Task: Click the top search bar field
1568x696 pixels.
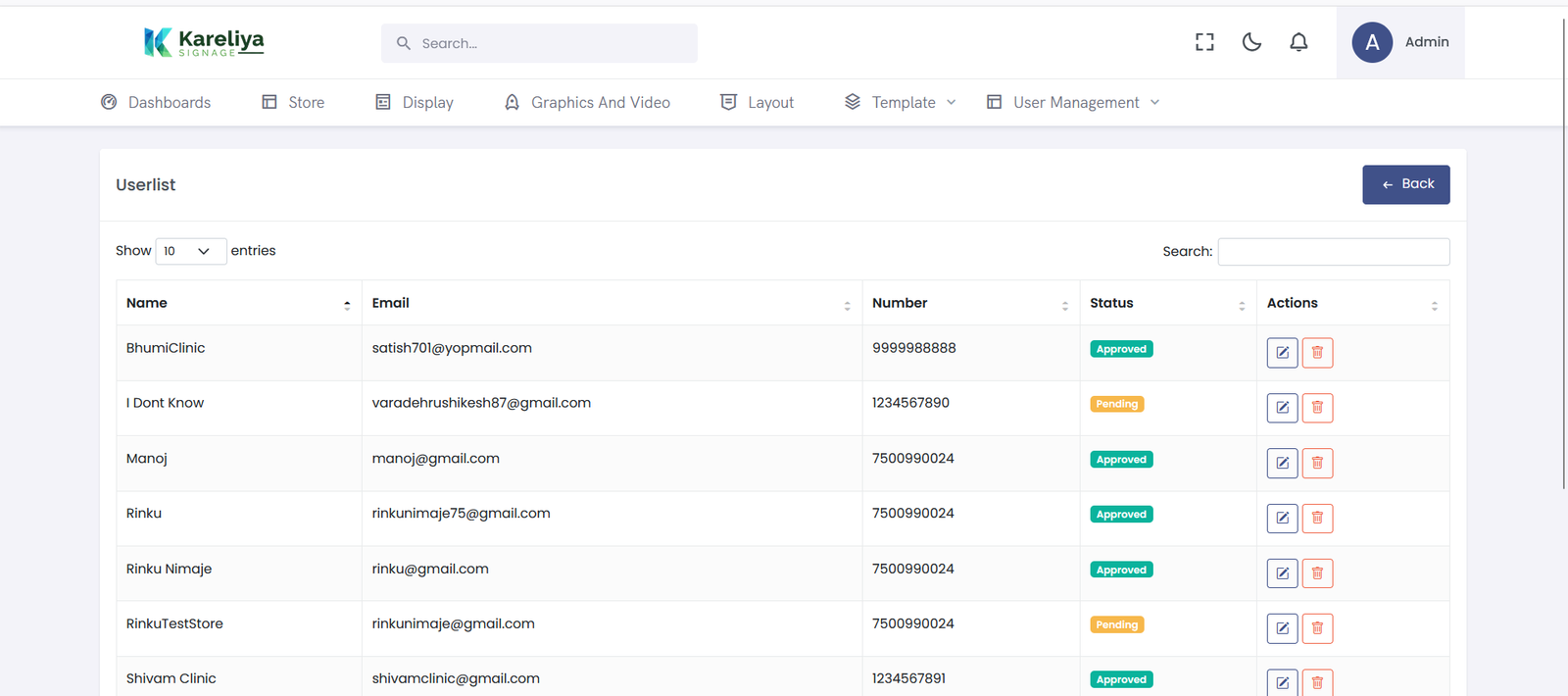Action: tap(539, 43)
